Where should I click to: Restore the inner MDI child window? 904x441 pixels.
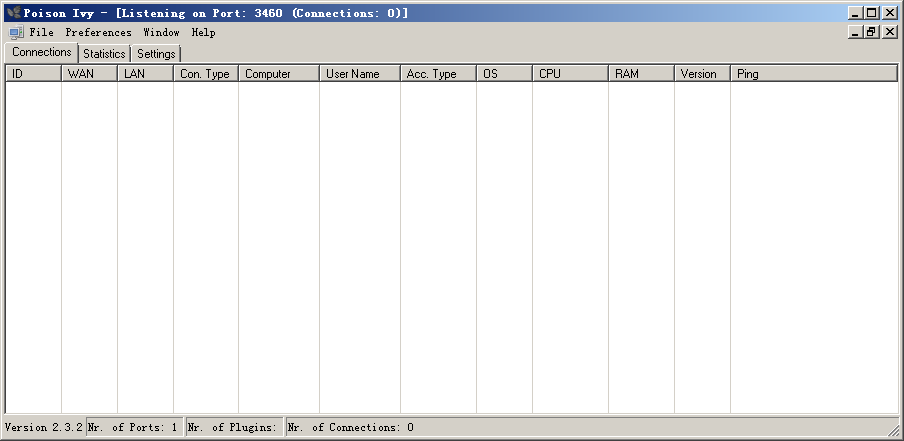[x=871, y=32]
